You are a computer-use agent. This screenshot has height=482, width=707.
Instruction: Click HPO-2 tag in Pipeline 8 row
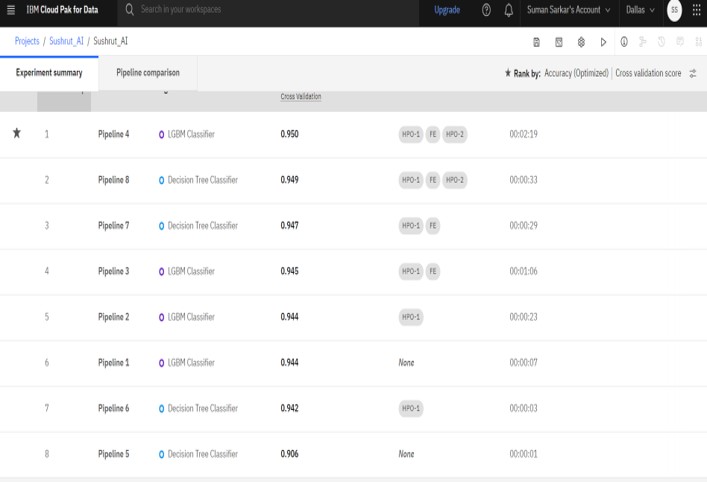click(454, 180)
